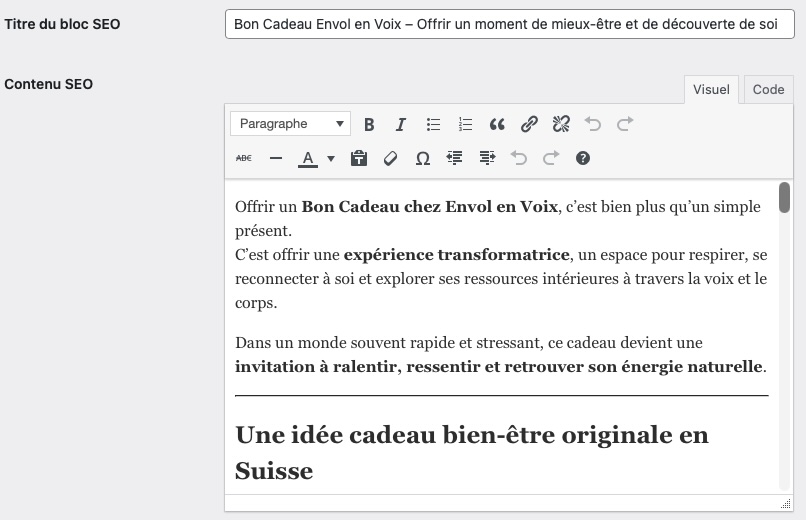This screenshot has height=520, width=806.
Task: Click the editor resize handle
Action: point(786,504)
